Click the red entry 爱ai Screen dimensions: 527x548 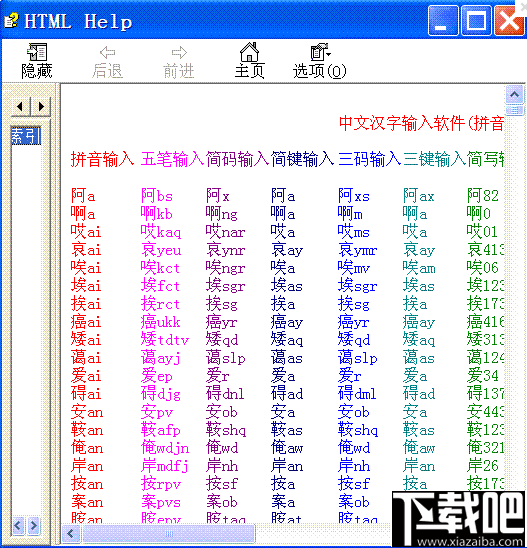tap(86, 376)
